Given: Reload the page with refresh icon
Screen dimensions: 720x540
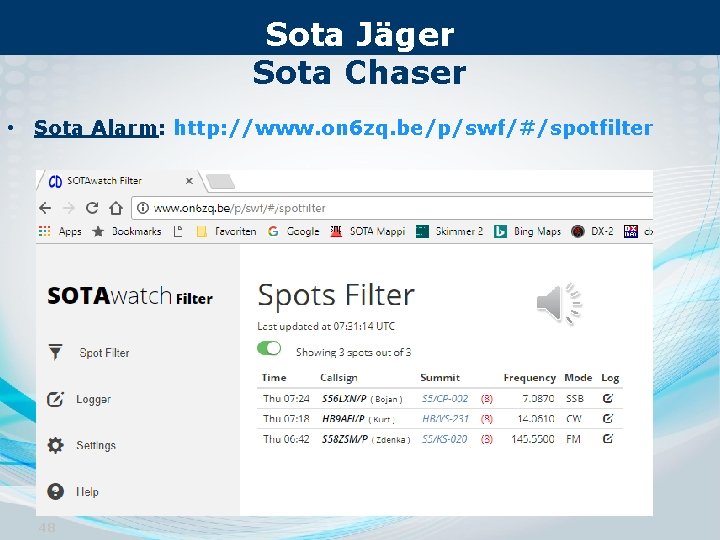Looking at the screenshot, I should coord(92,208).
